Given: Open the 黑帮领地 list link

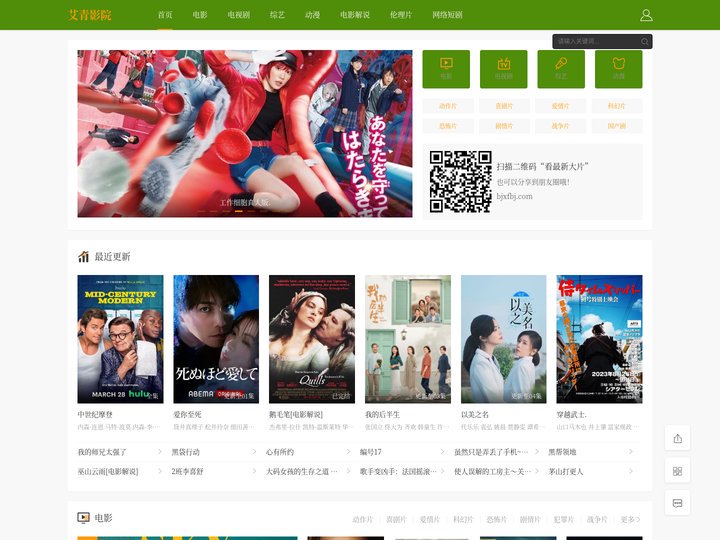Looking at the screenshot, I should (x=562, y=452).
